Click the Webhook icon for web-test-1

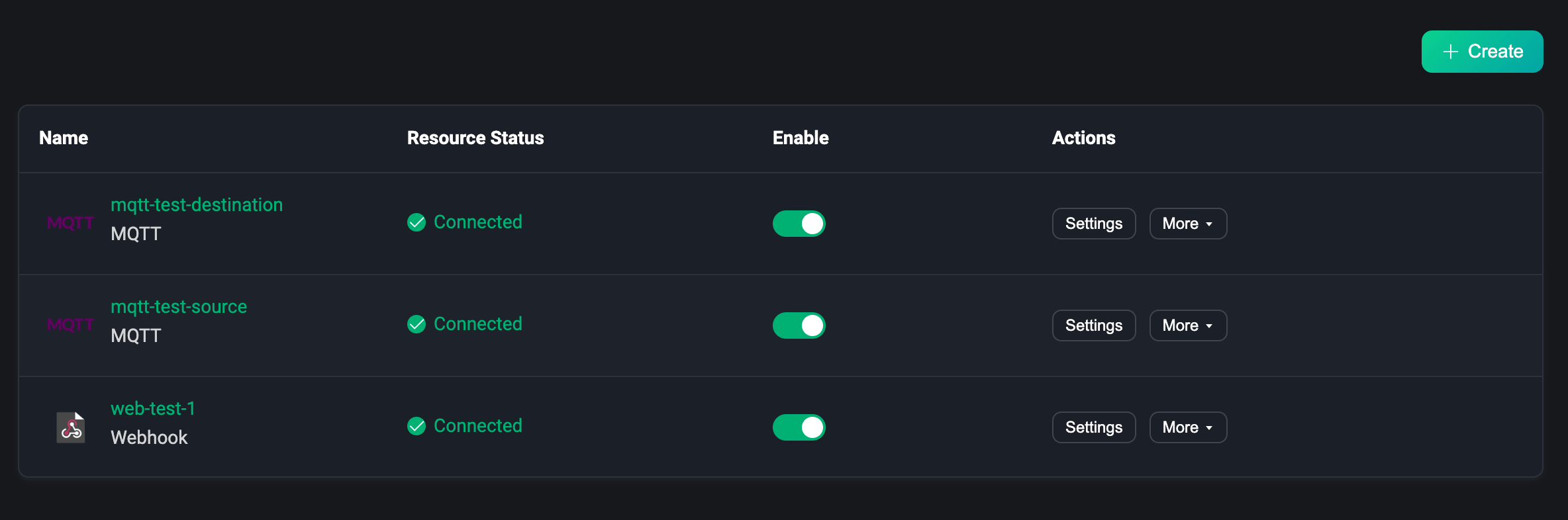coord(71,427)
